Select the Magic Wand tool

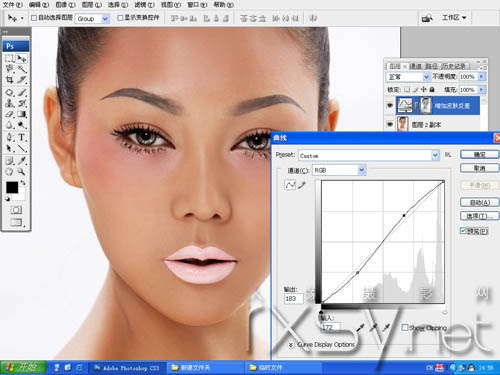22,69
